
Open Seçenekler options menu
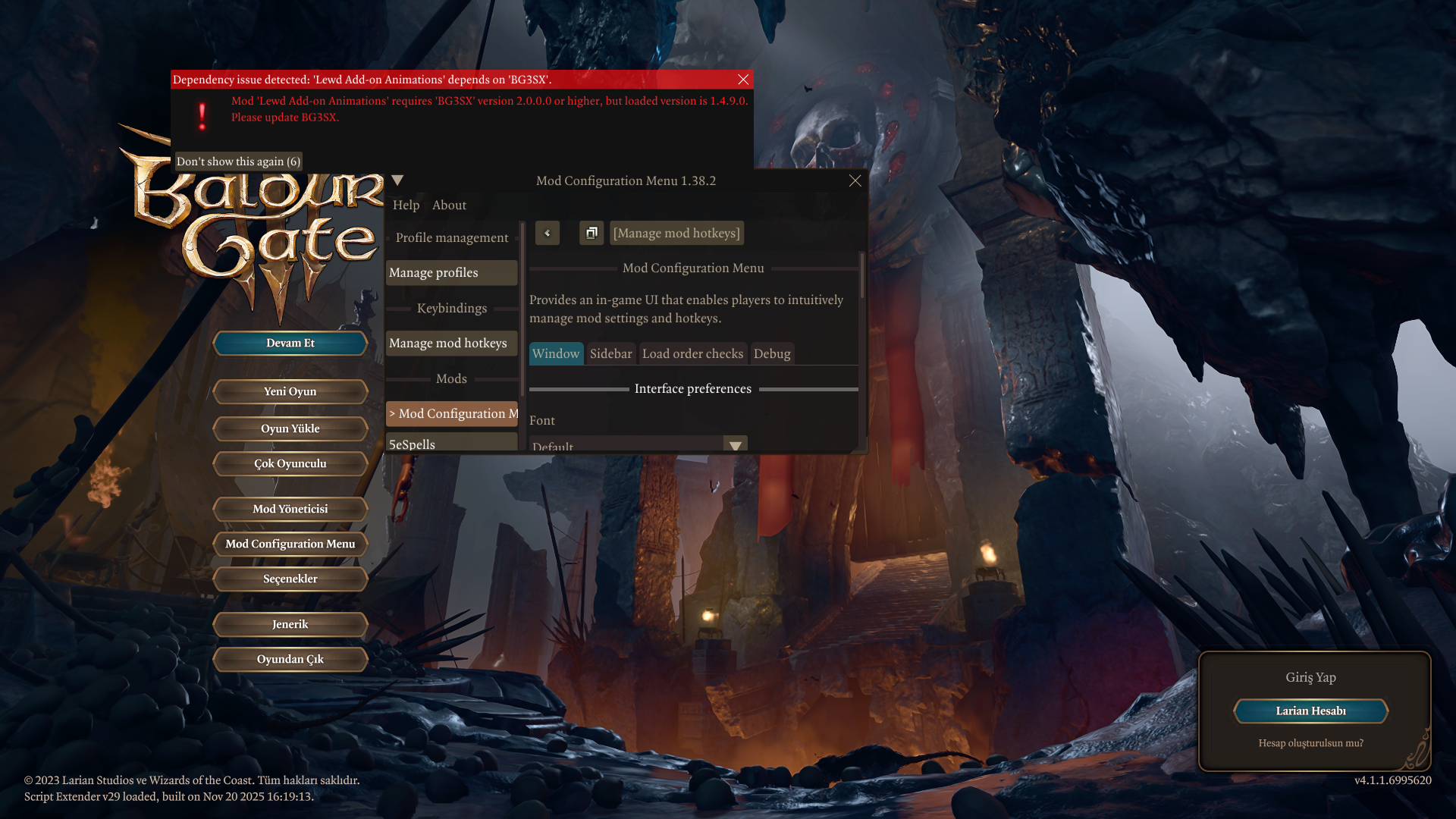coord(290,579)
